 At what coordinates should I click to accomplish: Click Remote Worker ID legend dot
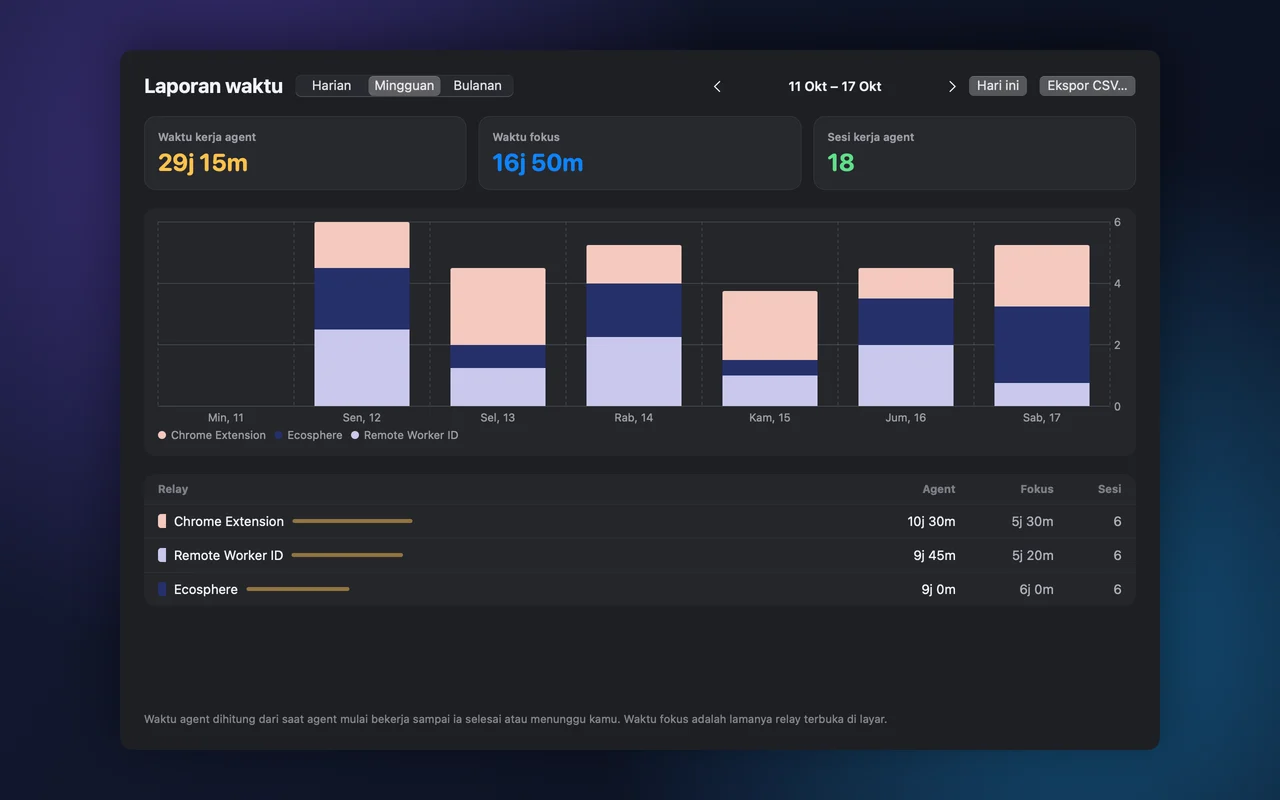coord(355,435)
